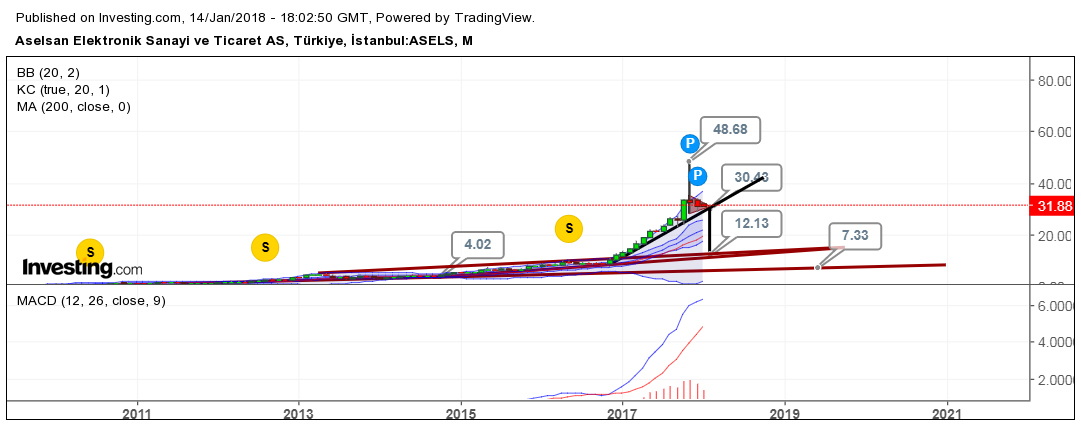Click the Aselsan Elektronik chart title
This screenshot has height=424, width=1081.
tap(244, 41)
